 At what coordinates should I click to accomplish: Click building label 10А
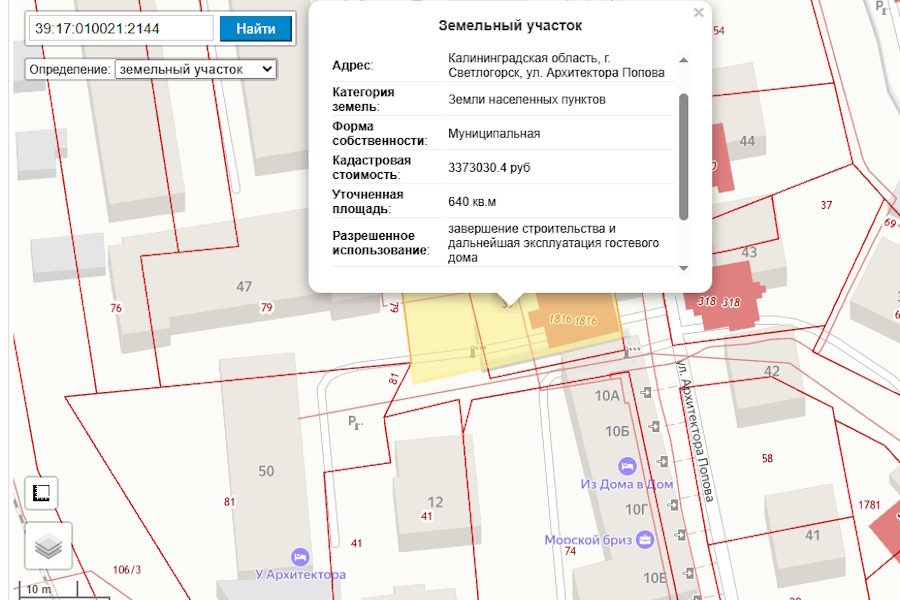[x=607, y=396]
